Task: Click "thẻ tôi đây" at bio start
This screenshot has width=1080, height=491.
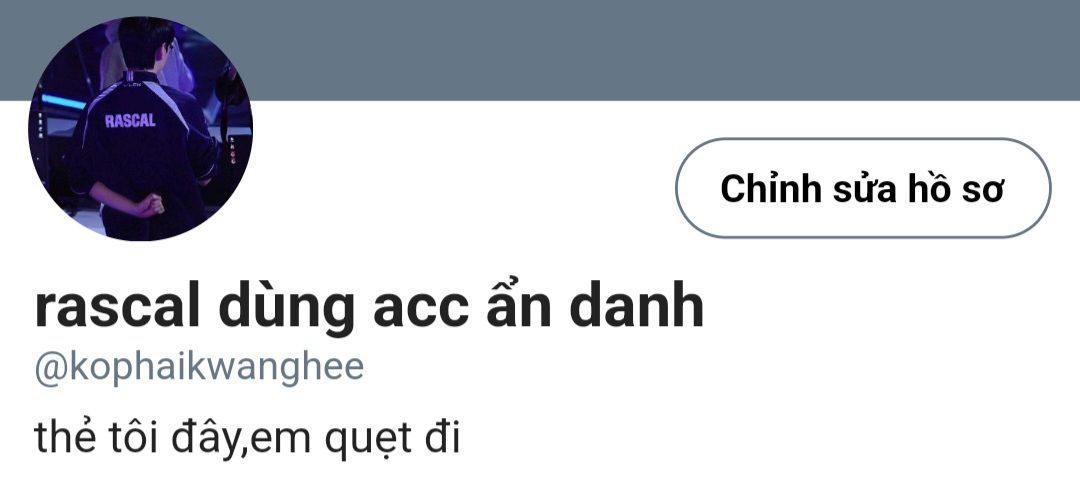Action: tap(136, 438)
